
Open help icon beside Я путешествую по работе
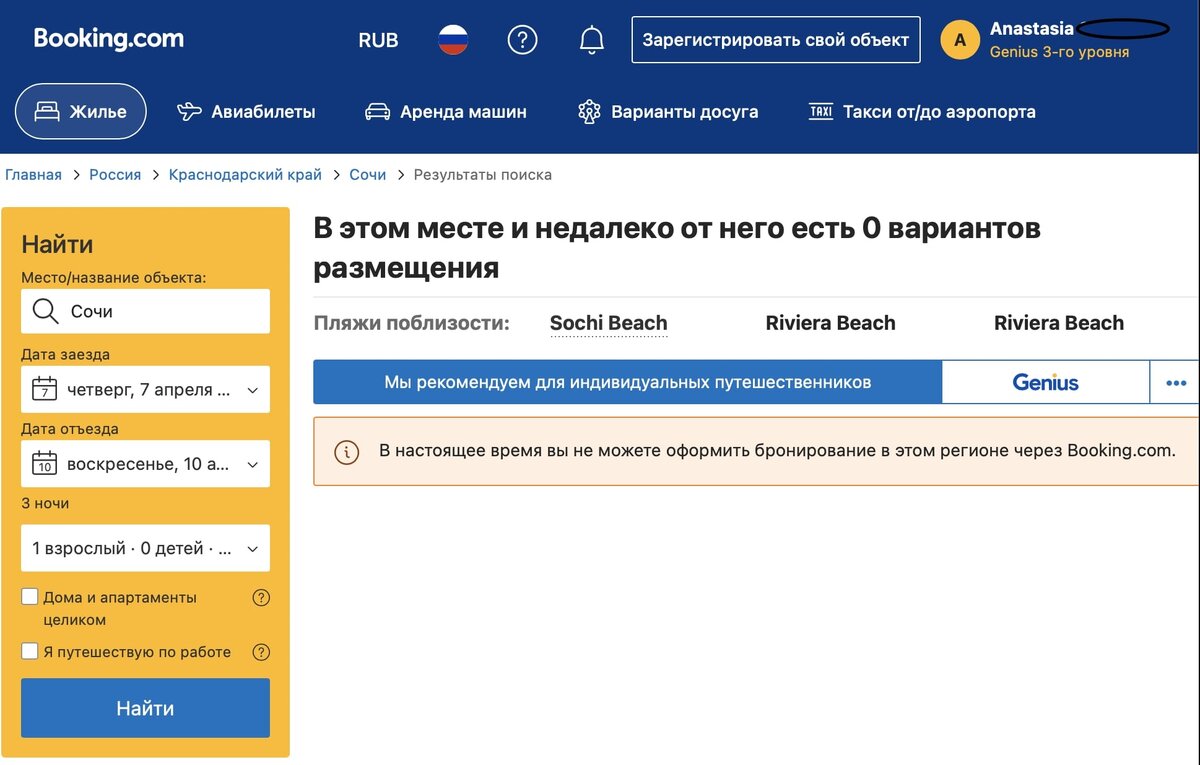point(261,652)
